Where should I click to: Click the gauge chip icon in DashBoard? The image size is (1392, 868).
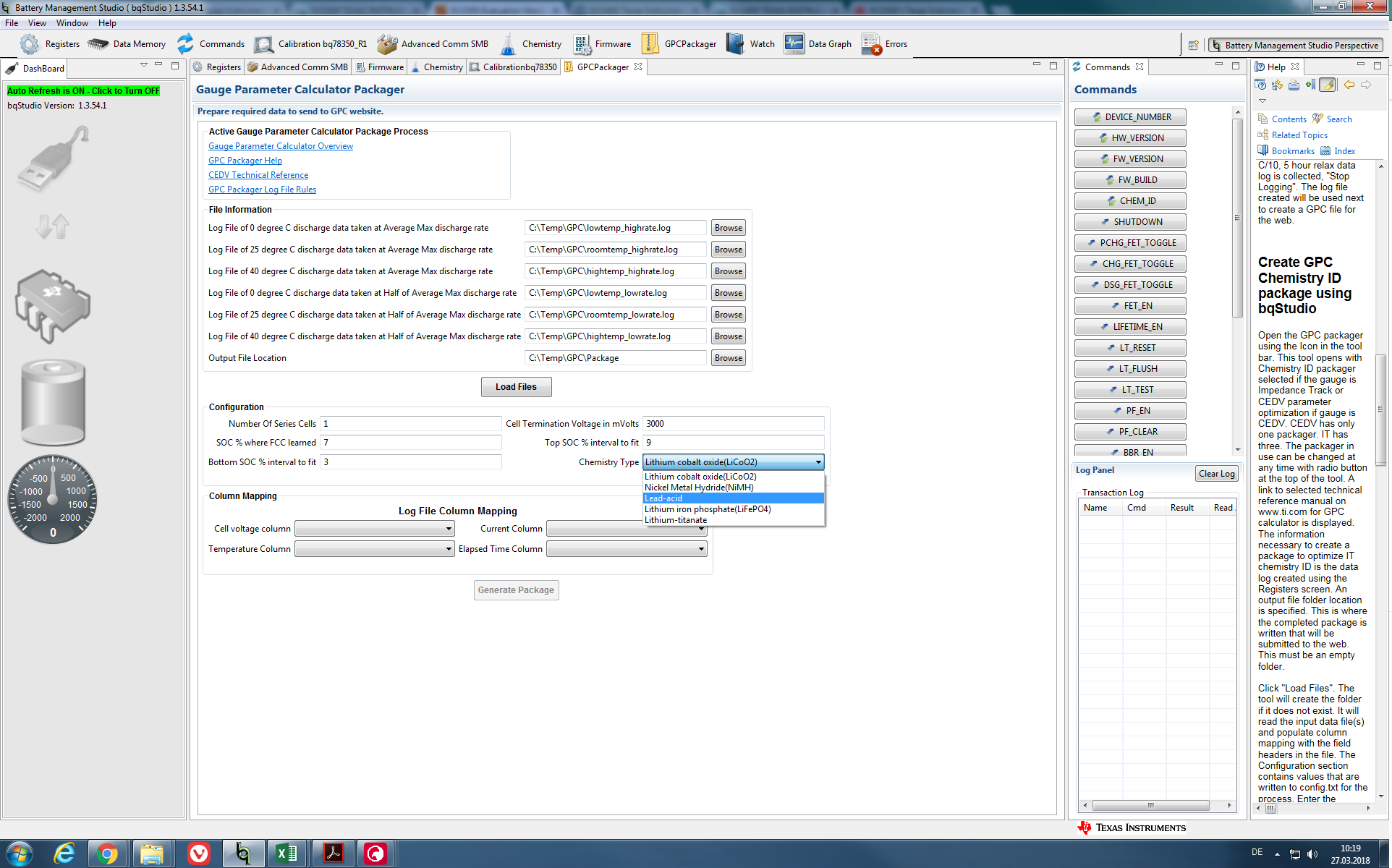pos(52,305)
